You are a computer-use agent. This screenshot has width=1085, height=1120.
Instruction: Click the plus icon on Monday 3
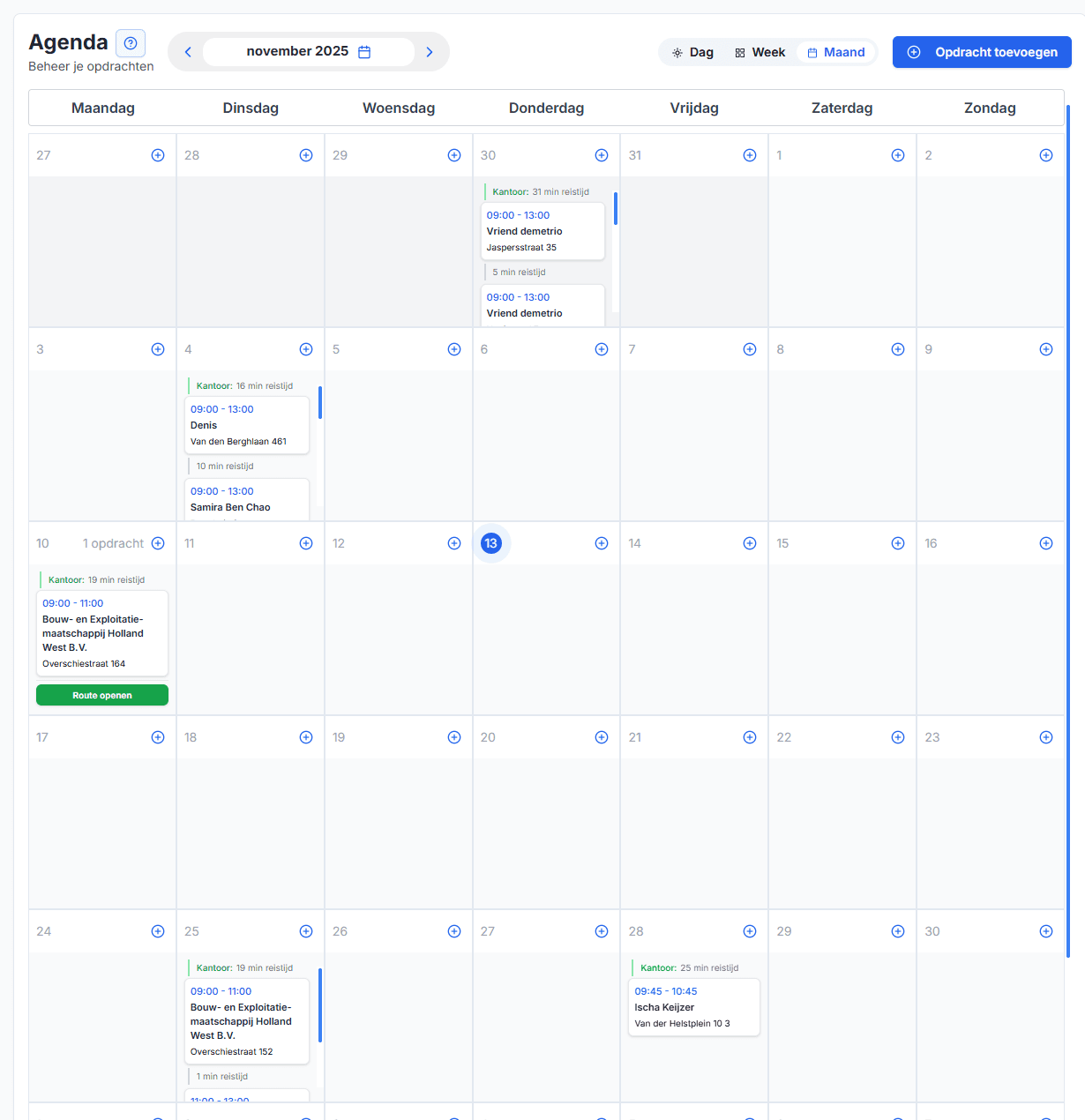coord(158,349)
